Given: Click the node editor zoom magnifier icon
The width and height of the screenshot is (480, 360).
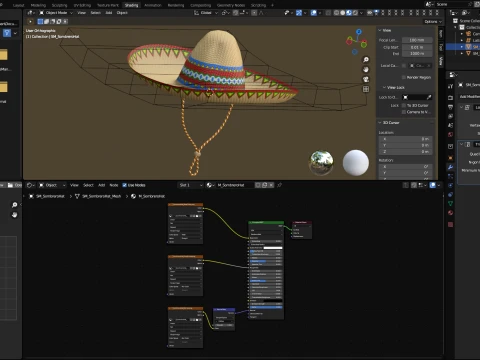Looking at the screenshot, I should coord(14,205).
